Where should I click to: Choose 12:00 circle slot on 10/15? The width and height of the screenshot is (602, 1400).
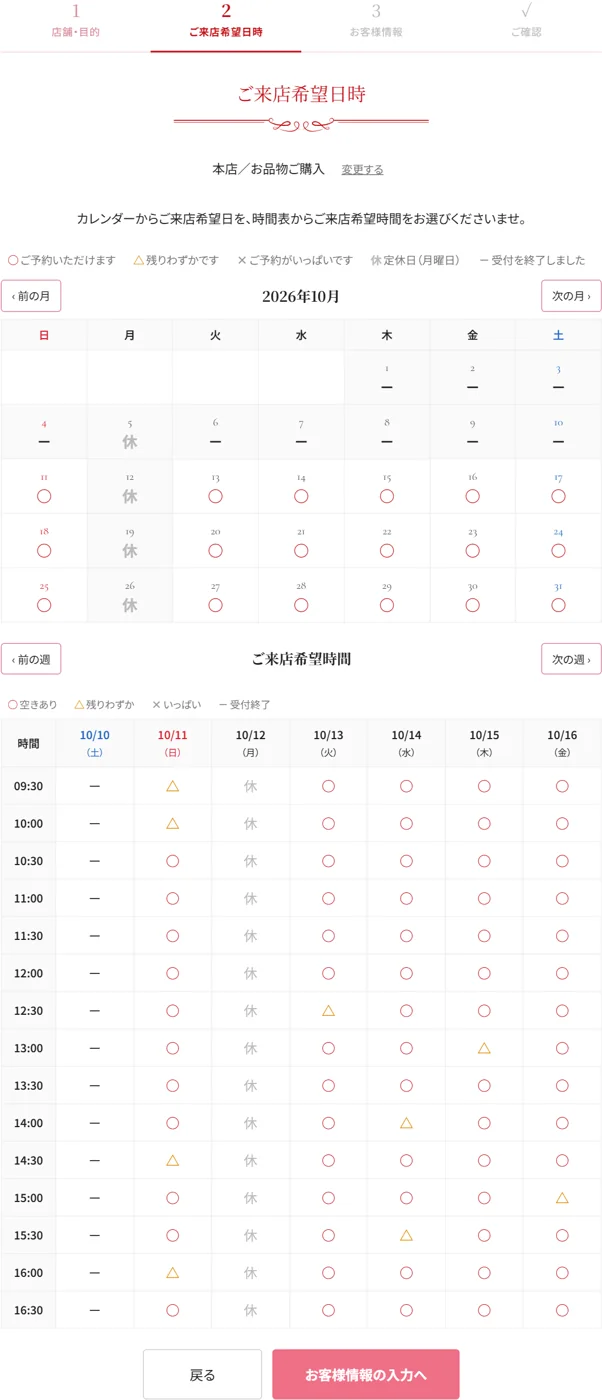[x=484, y=973]
